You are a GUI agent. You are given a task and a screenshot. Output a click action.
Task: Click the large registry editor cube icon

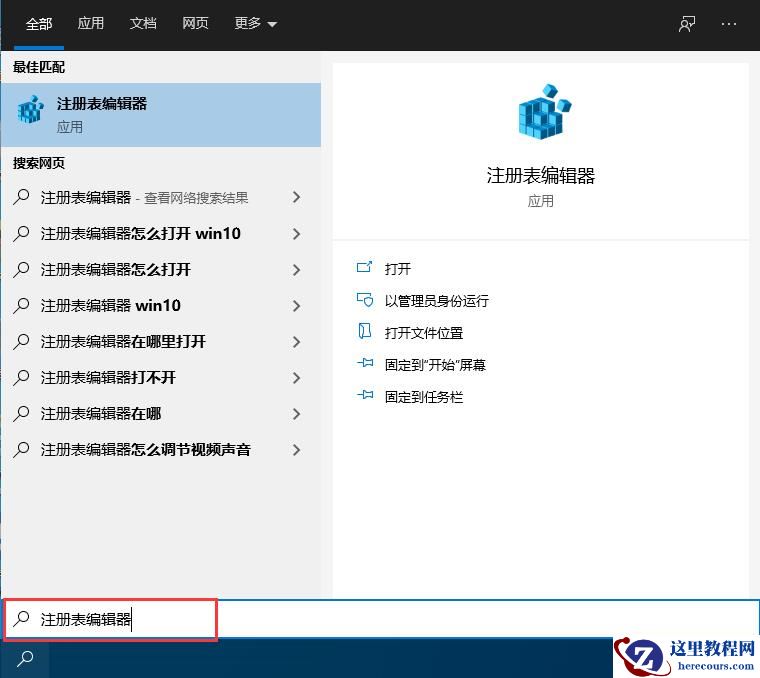(544, 112)
